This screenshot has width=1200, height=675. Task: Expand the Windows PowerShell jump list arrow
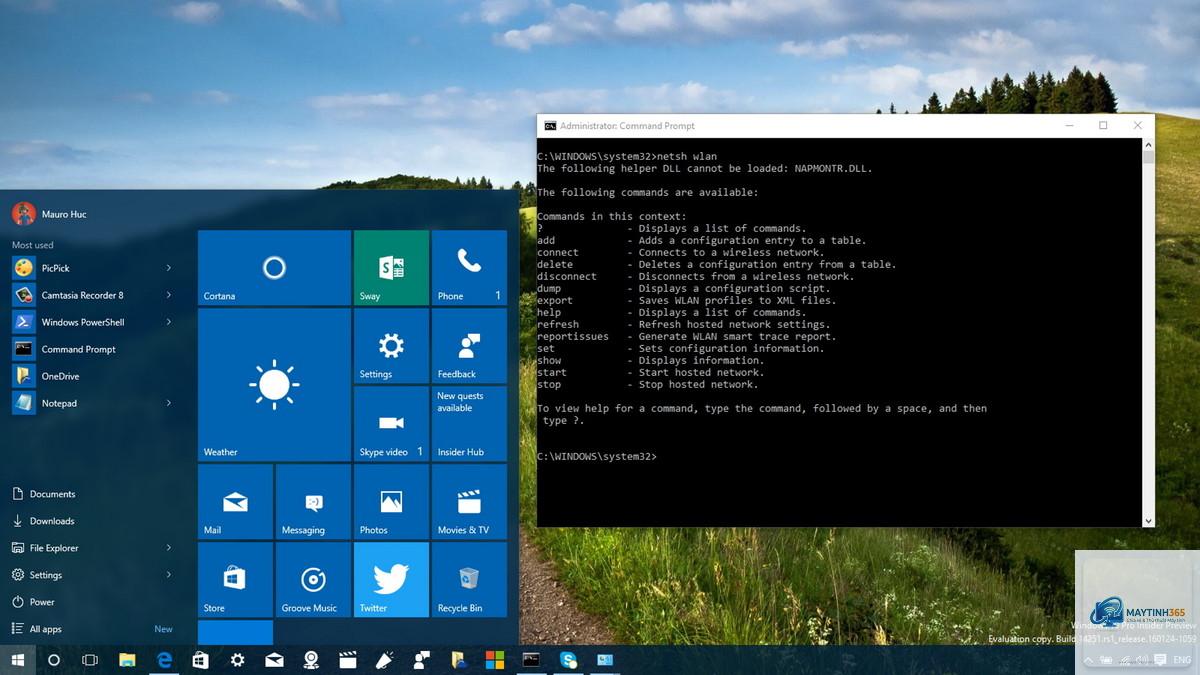168,322
